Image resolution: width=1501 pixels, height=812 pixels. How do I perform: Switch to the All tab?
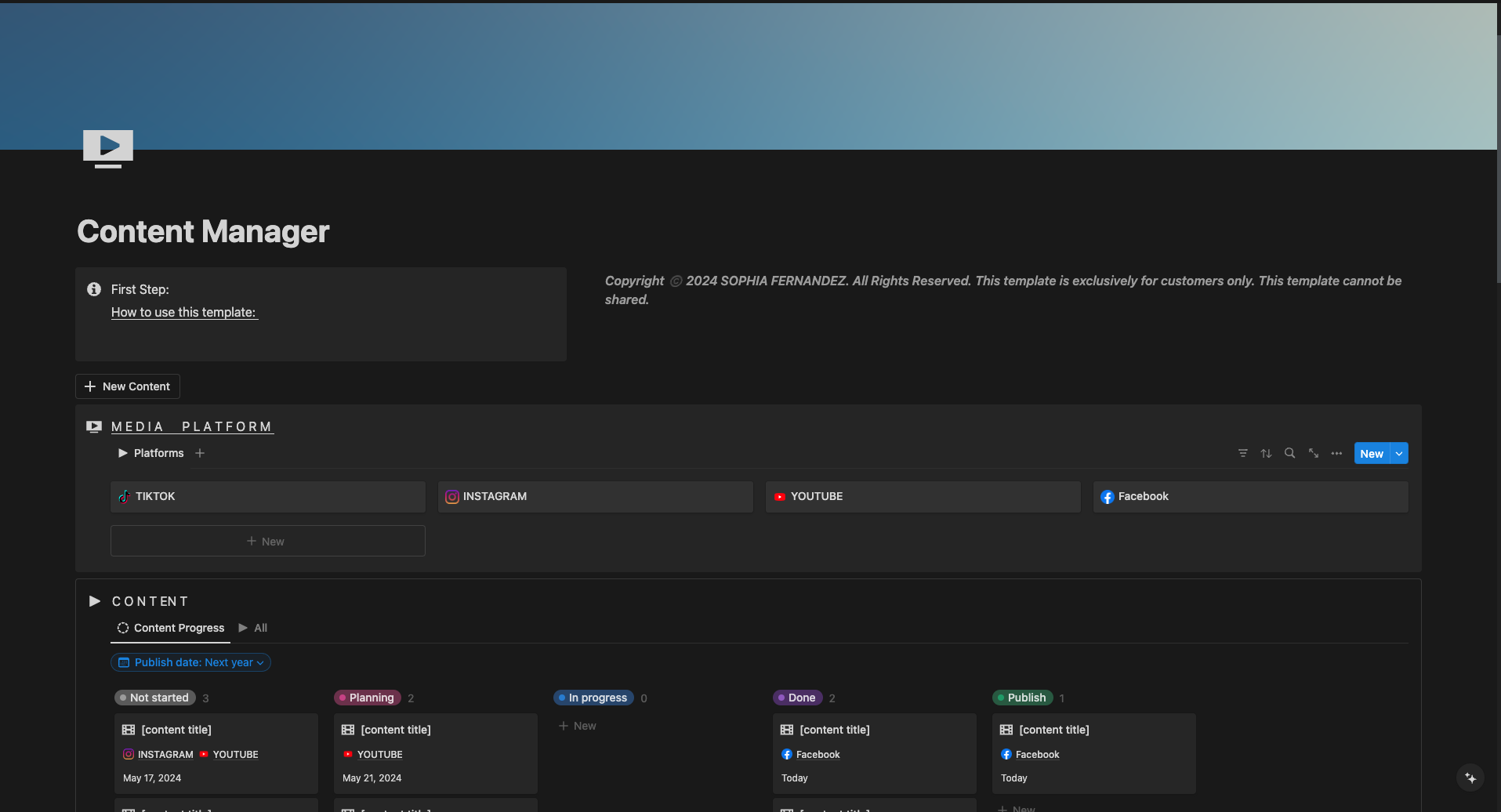coord(259,628)
